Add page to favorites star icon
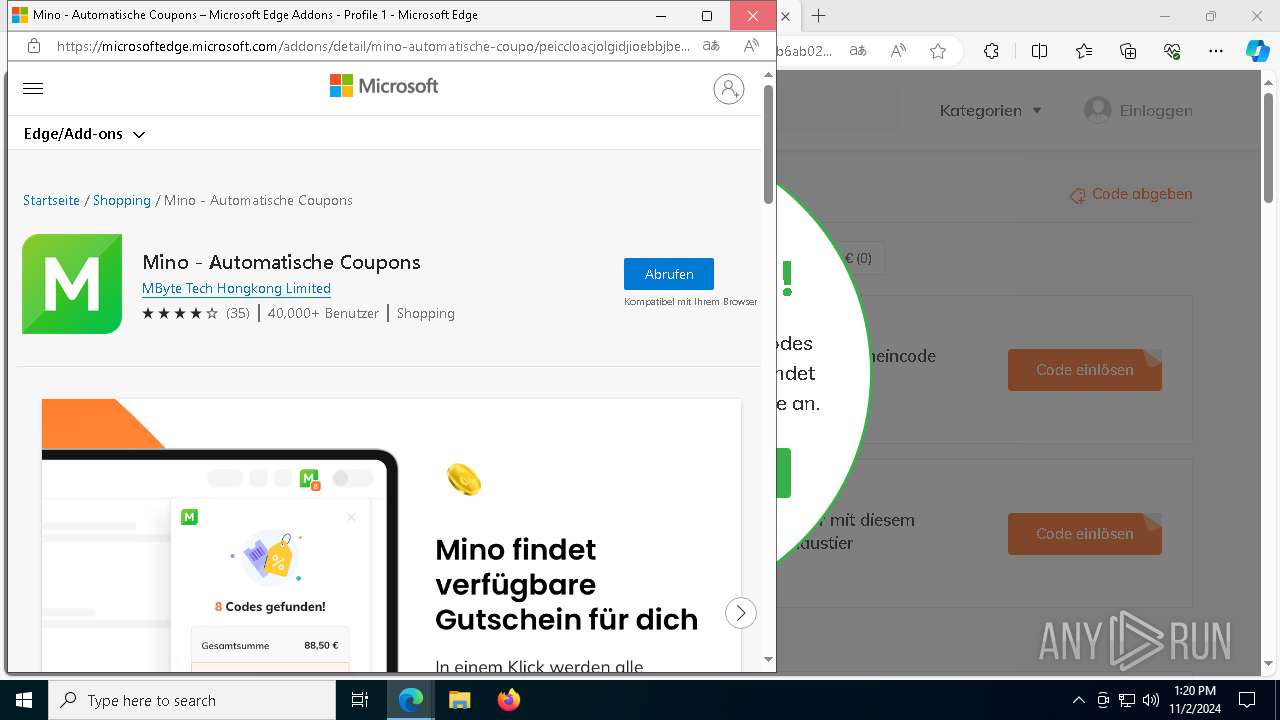This screenshot has height=720, width=1280. [938, 52]
